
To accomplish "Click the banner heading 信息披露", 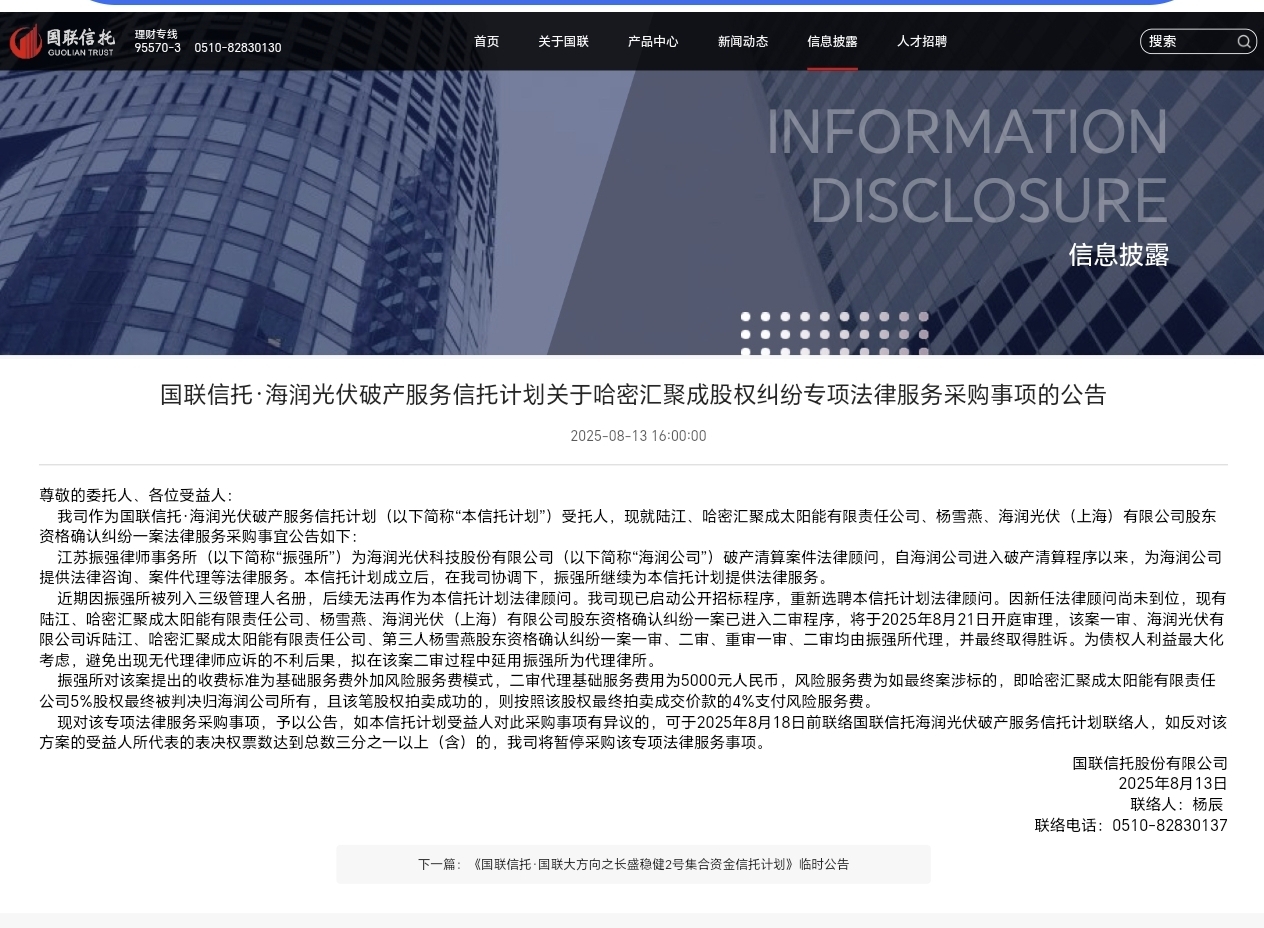I will 1118,255.
